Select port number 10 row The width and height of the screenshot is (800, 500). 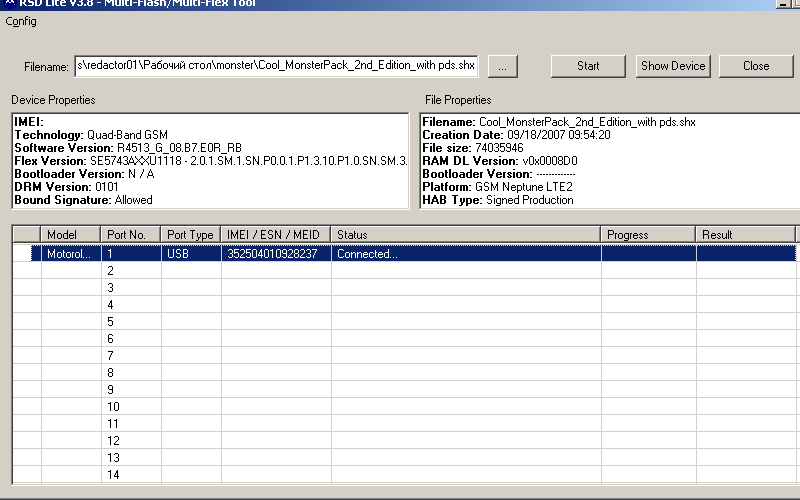point(403,407)
